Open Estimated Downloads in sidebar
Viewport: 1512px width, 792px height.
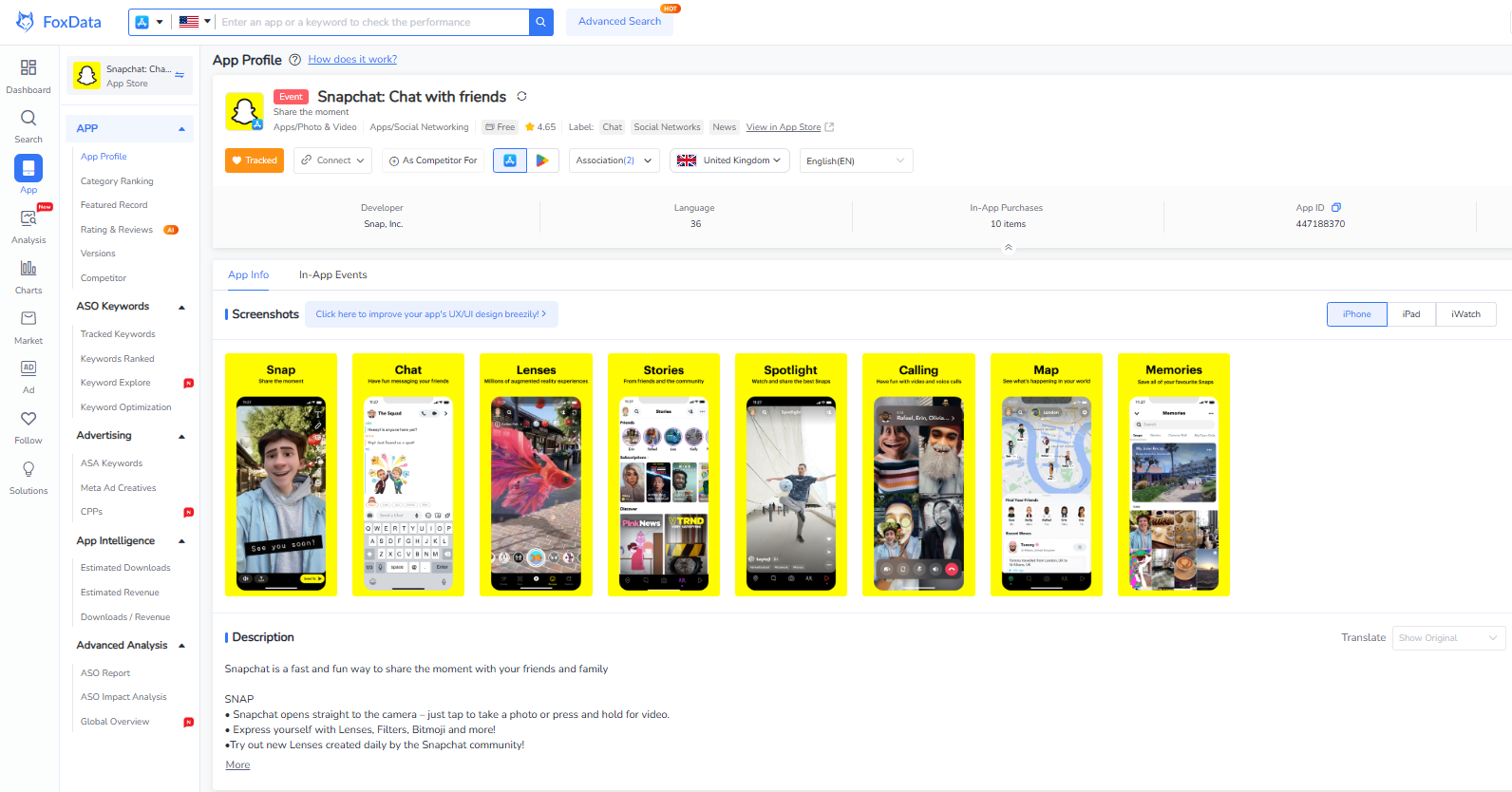click(125, 568)
